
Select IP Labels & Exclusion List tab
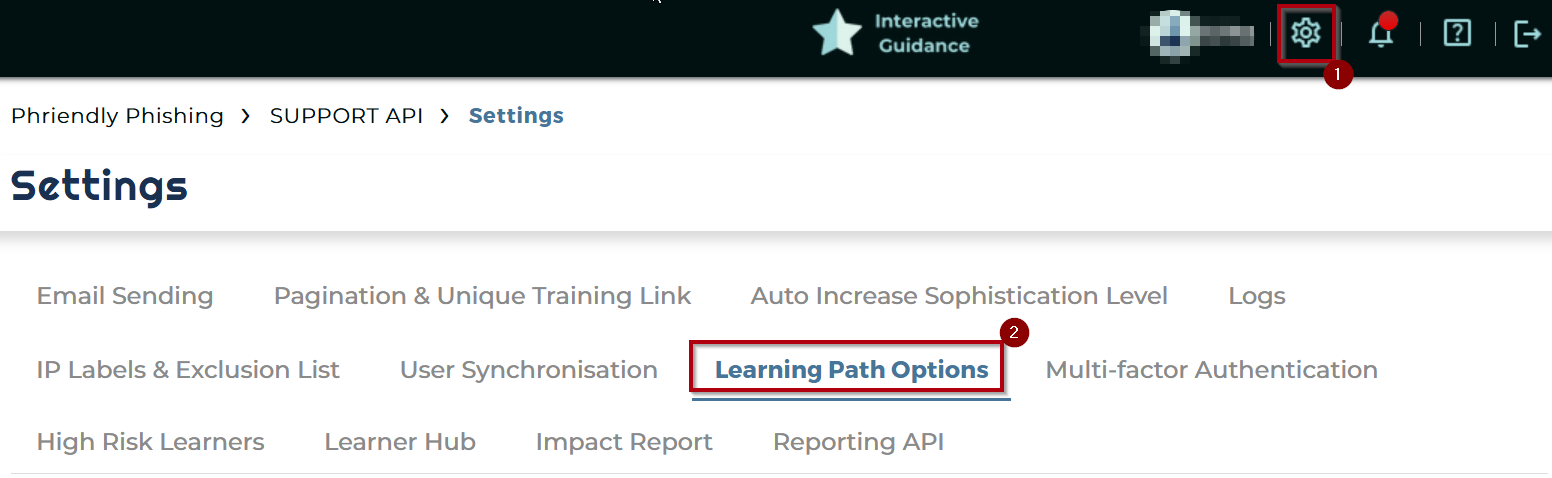(188, 370)
